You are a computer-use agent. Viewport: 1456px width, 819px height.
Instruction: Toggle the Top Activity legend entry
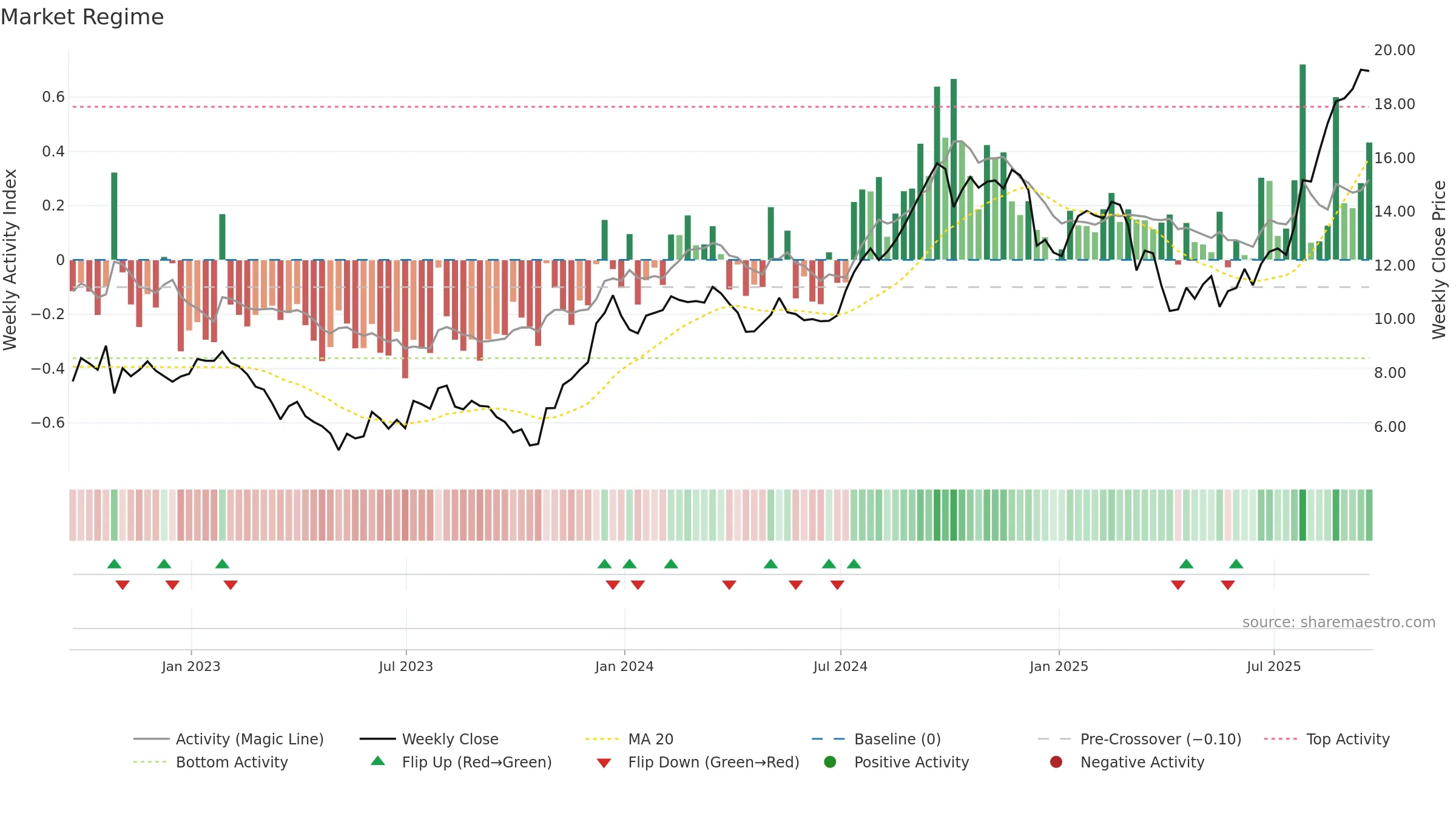point(1327,739)
